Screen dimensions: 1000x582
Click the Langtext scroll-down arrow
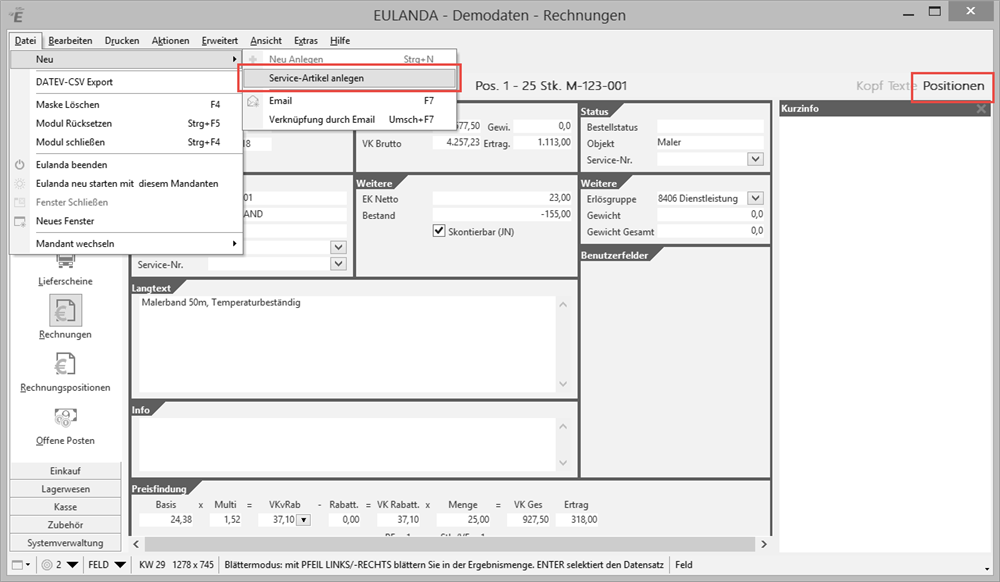coord(563,384)
